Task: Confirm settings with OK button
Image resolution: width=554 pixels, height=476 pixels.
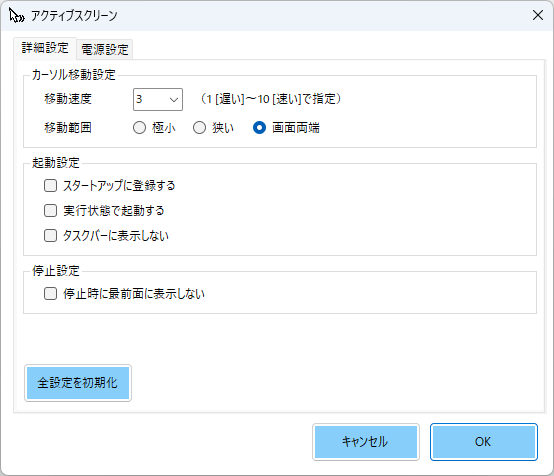Action: coord(484,442)
